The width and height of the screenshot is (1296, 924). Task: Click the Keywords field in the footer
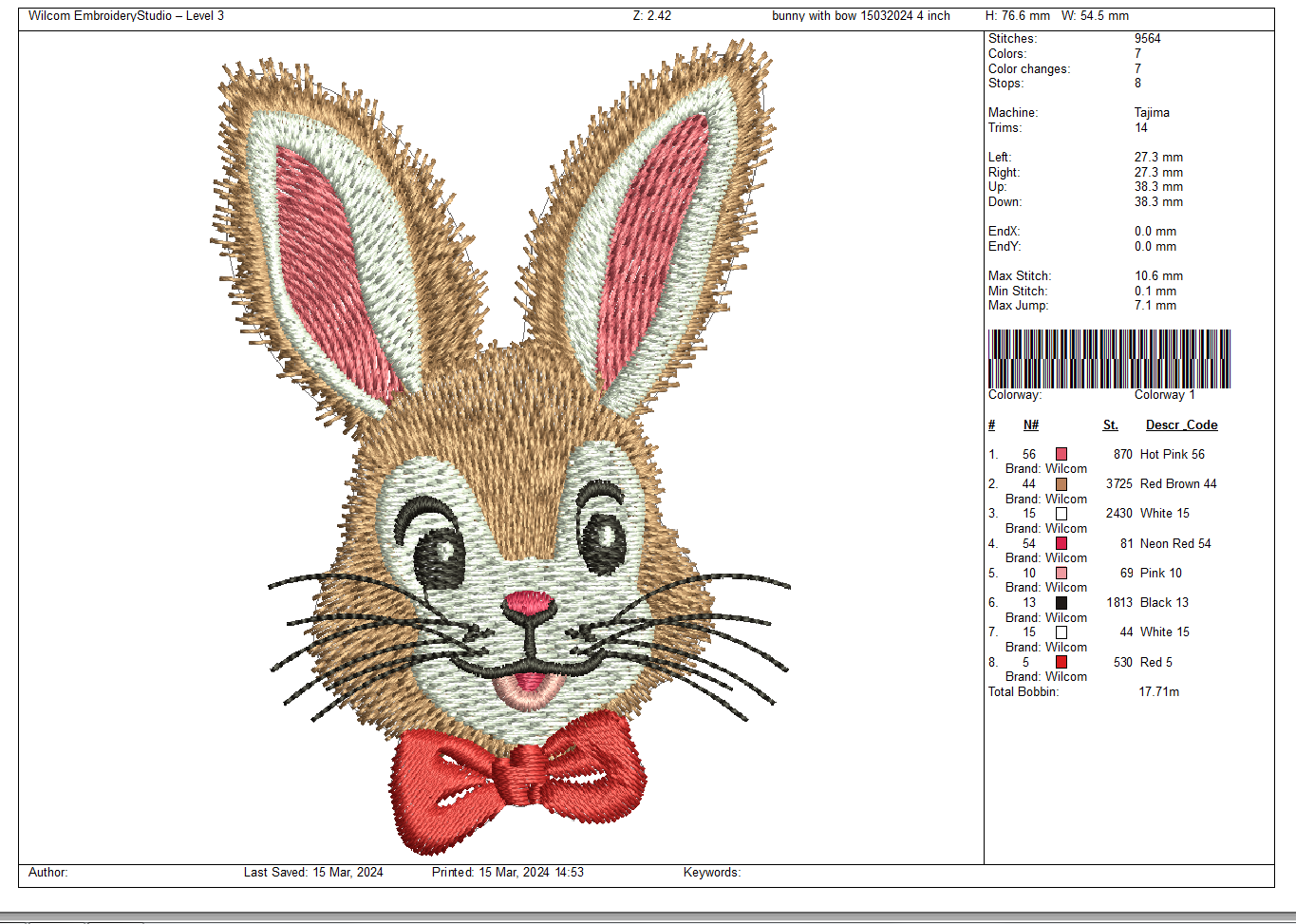coord(711,873)
